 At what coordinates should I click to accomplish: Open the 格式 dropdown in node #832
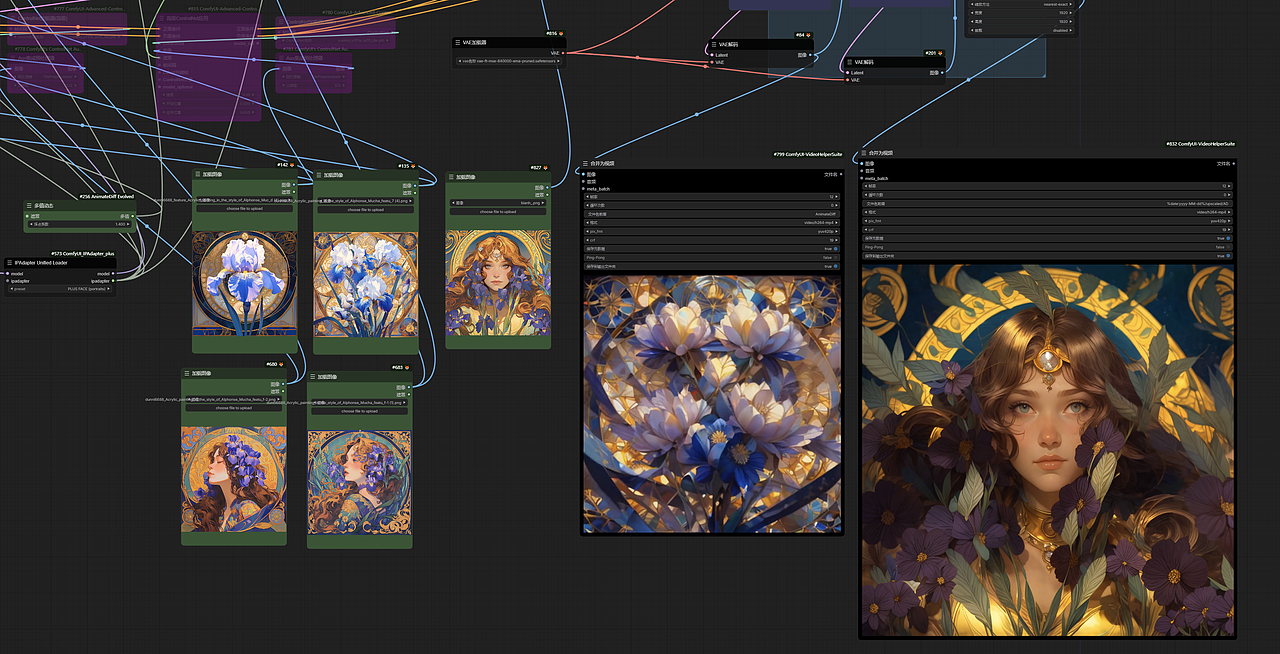[1047, 212]
